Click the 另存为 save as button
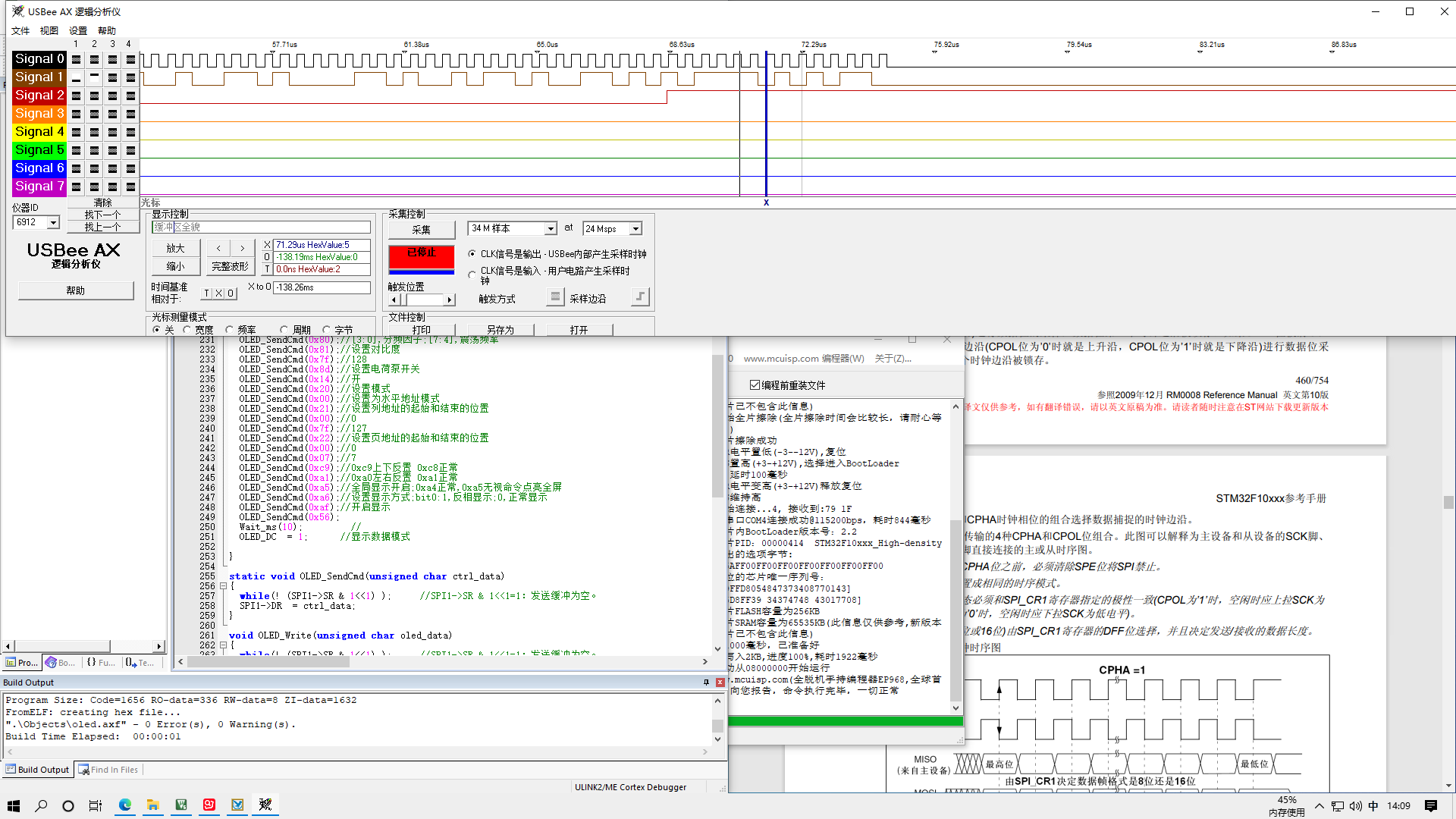This screenshot has height=819, width=1456. coord(500,331)
